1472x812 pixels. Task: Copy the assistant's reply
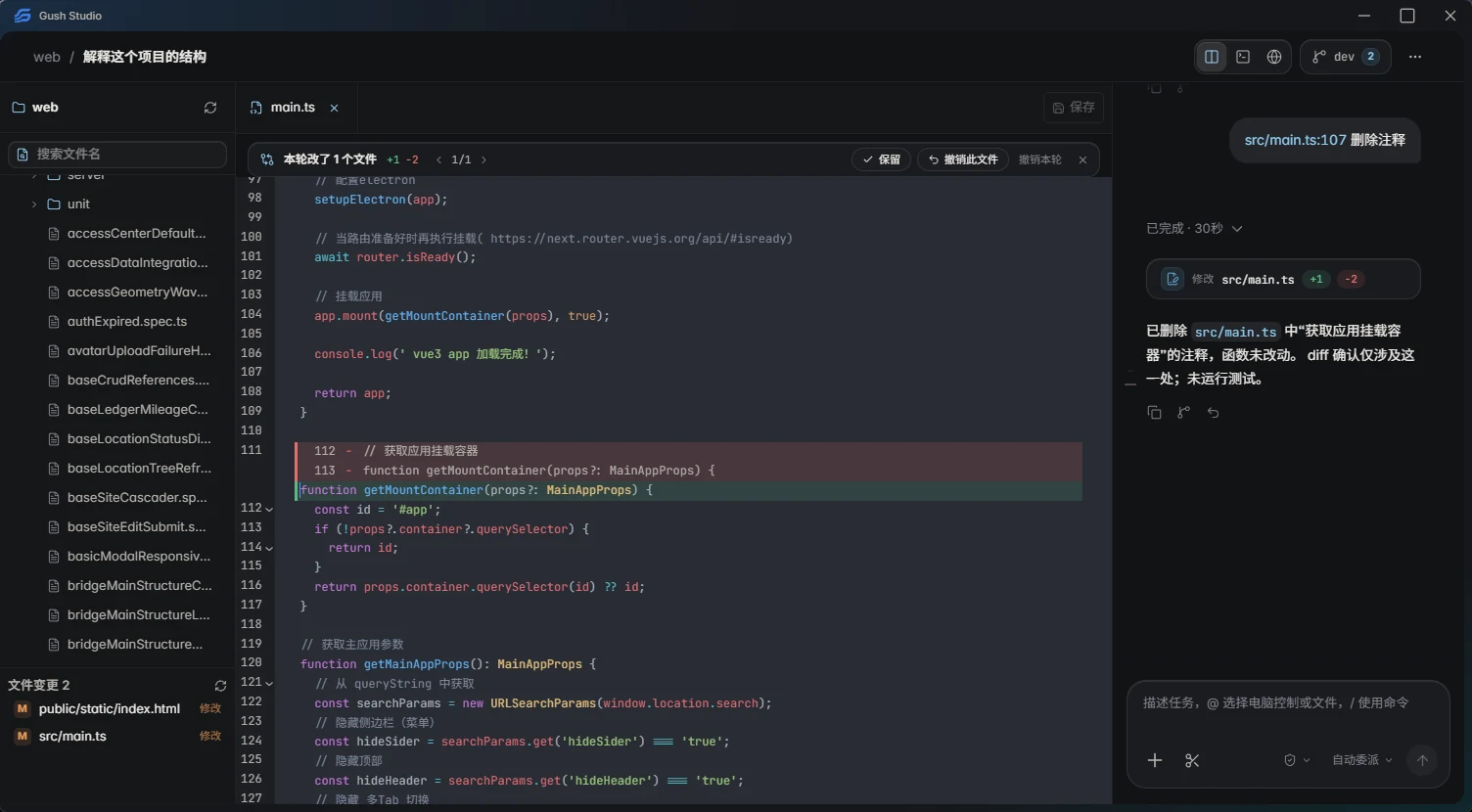(x=1154, y=413)
